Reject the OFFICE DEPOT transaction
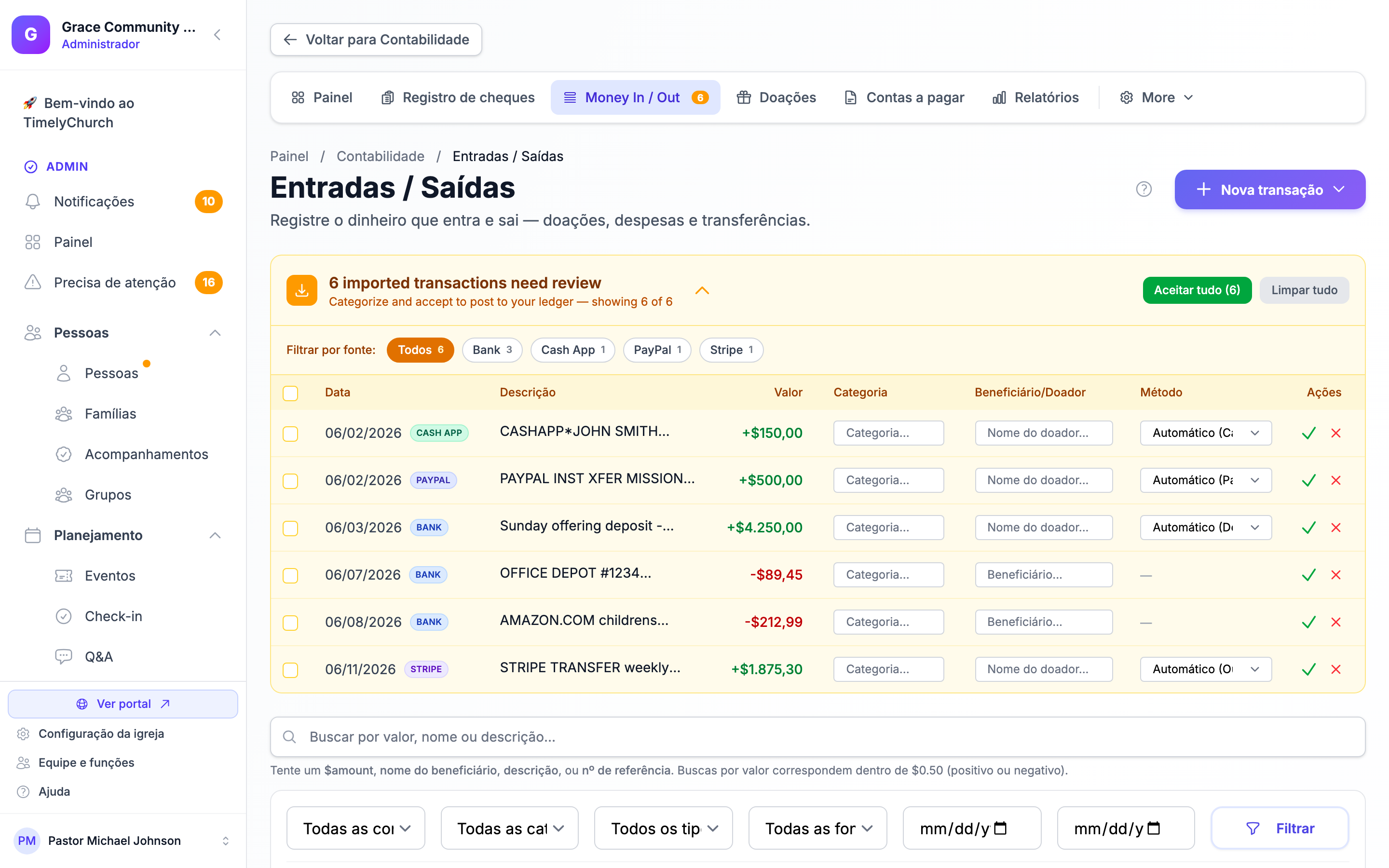 pyautogui.click(x=1335, y=575)
